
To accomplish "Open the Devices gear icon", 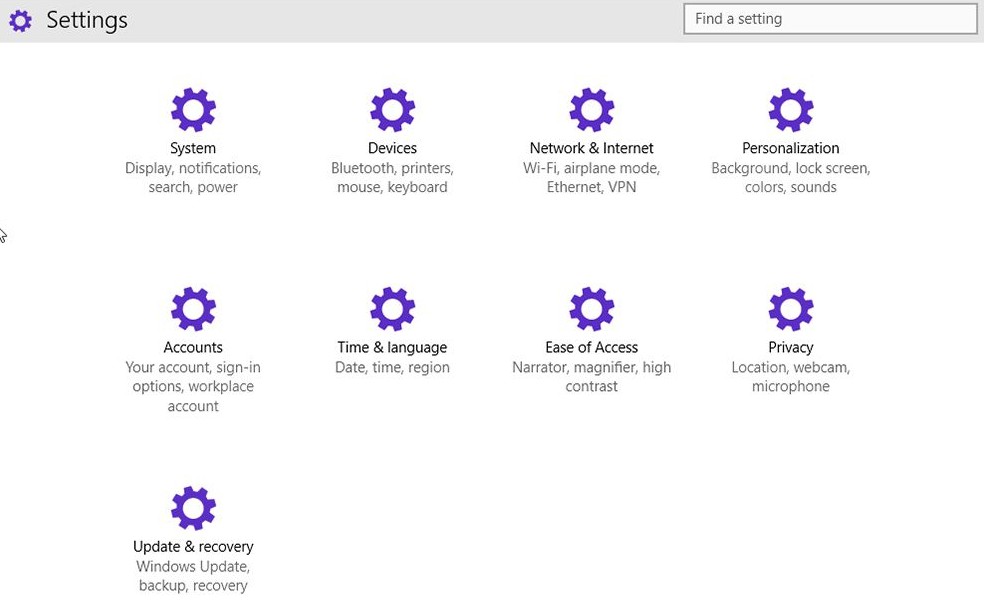I will (x=392, y=110).
